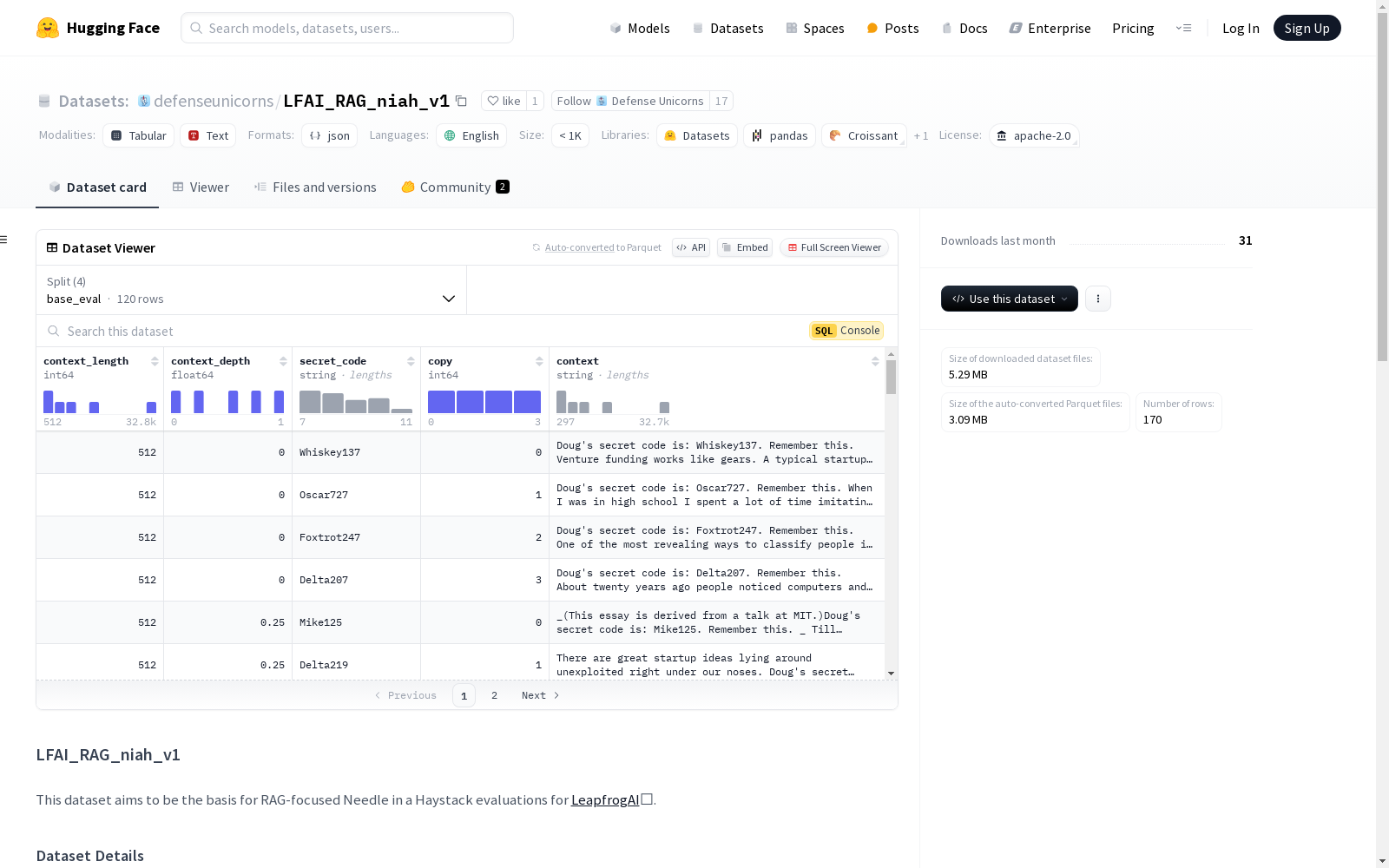Go to page 2 of rows
Viewport: 1389px width, 868px height.
(x=495, y=695)
